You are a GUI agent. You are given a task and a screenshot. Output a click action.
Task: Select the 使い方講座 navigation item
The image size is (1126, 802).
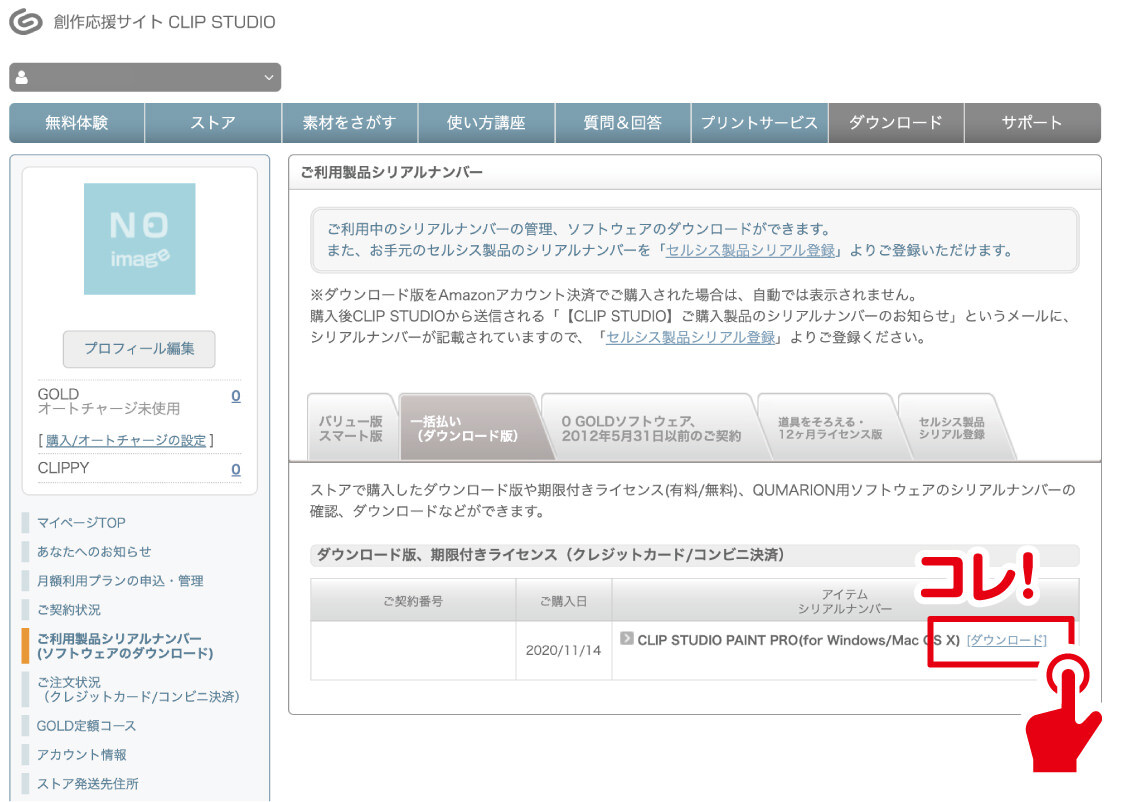point(486,123)
